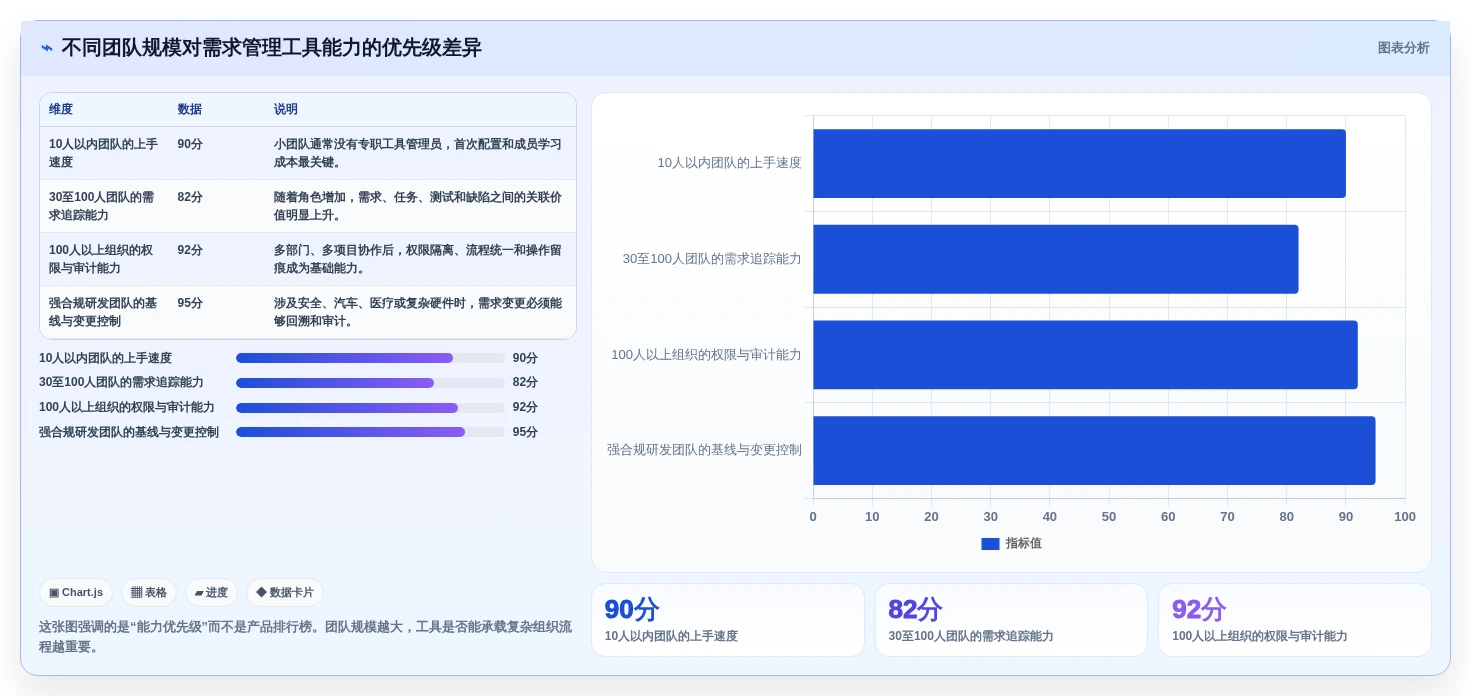The width and height of the screenshot is (1471, 696).
Task: Click table cell 100人以上组织的权限与审计能力
Action: [104, 259]
